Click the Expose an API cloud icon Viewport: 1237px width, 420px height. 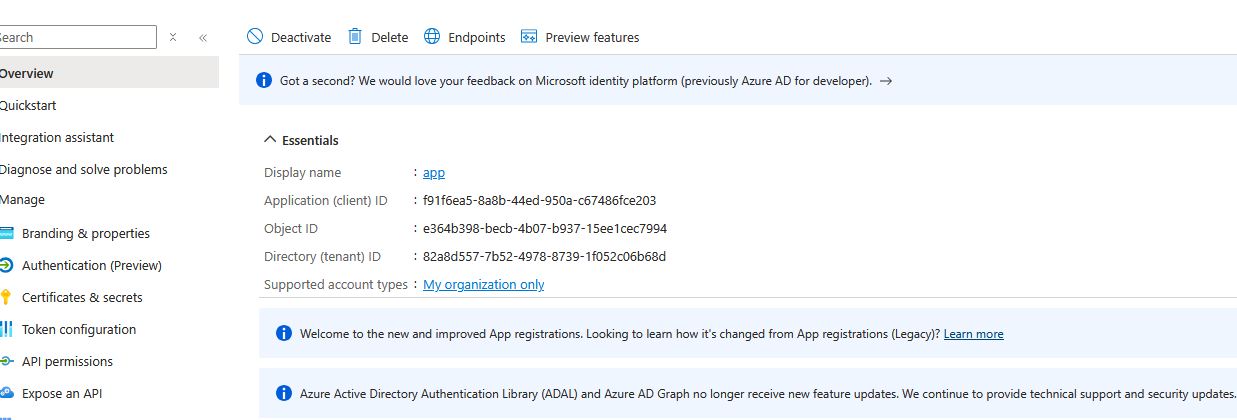coord(6,393)
